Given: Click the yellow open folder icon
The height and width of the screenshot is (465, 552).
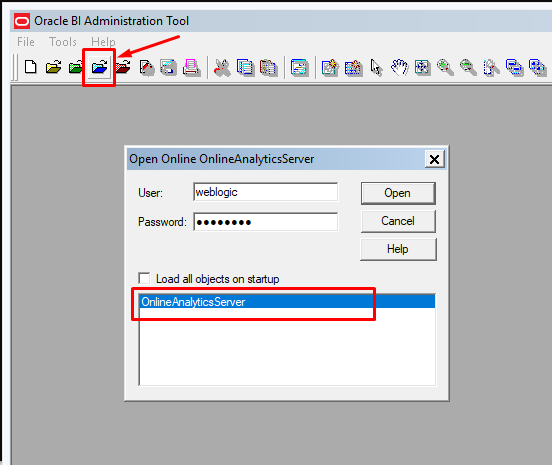Looking at the screenshot, I should [54, 67].
